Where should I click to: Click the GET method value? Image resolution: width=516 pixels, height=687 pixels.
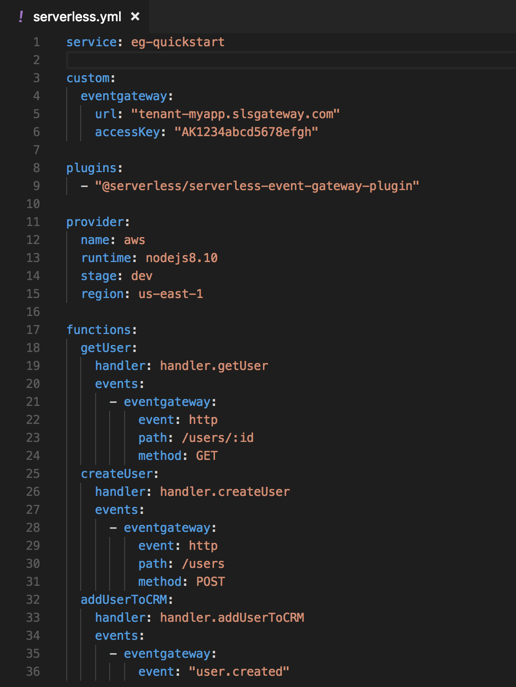207,456
